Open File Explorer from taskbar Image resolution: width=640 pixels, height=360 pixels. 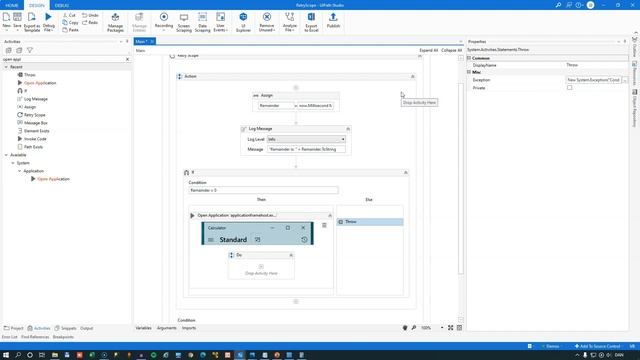pyautogui.click(x=55, y=355)
